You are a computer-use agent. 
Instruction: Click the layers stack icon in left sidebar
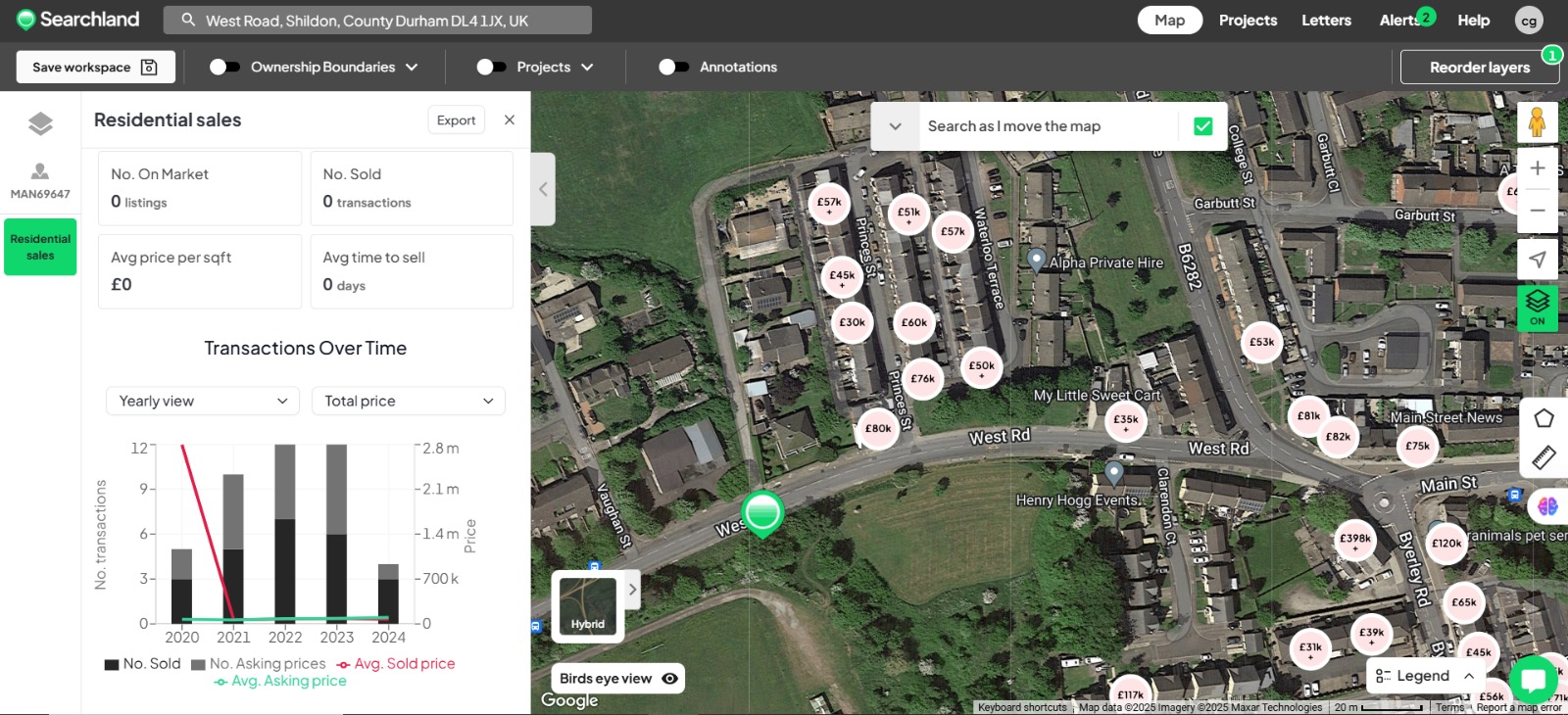pyautogui.click(x=40, y=123)
